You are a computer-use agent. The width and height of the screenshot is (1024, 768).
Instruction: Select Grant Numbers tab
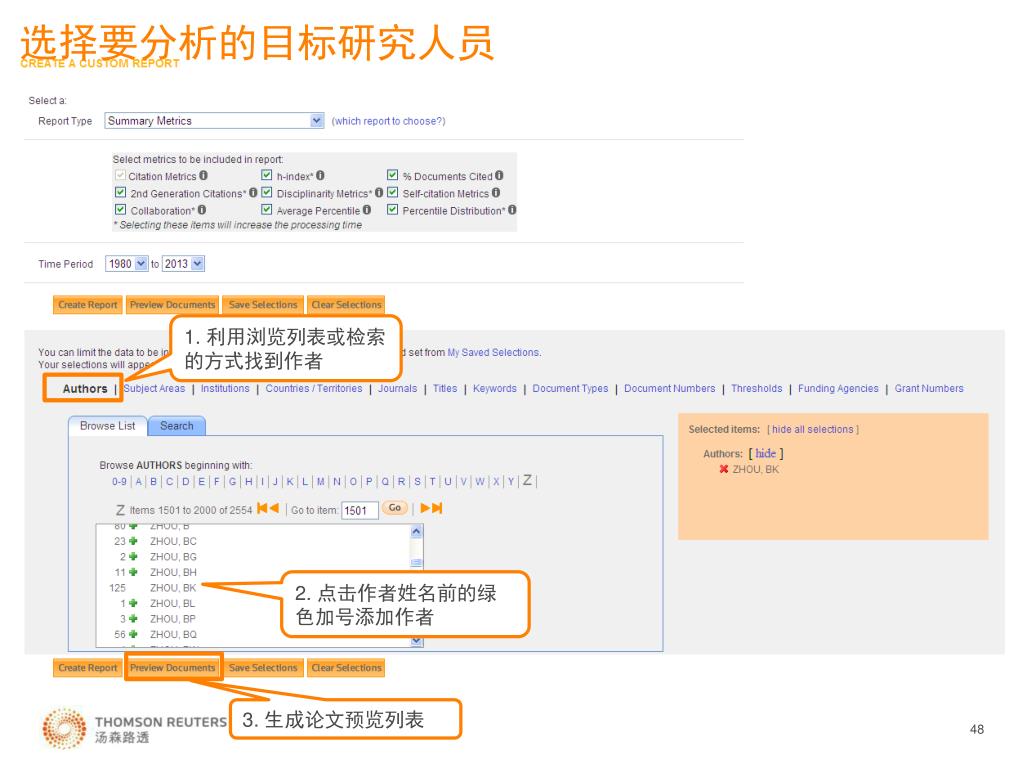[x=929, y=388]
